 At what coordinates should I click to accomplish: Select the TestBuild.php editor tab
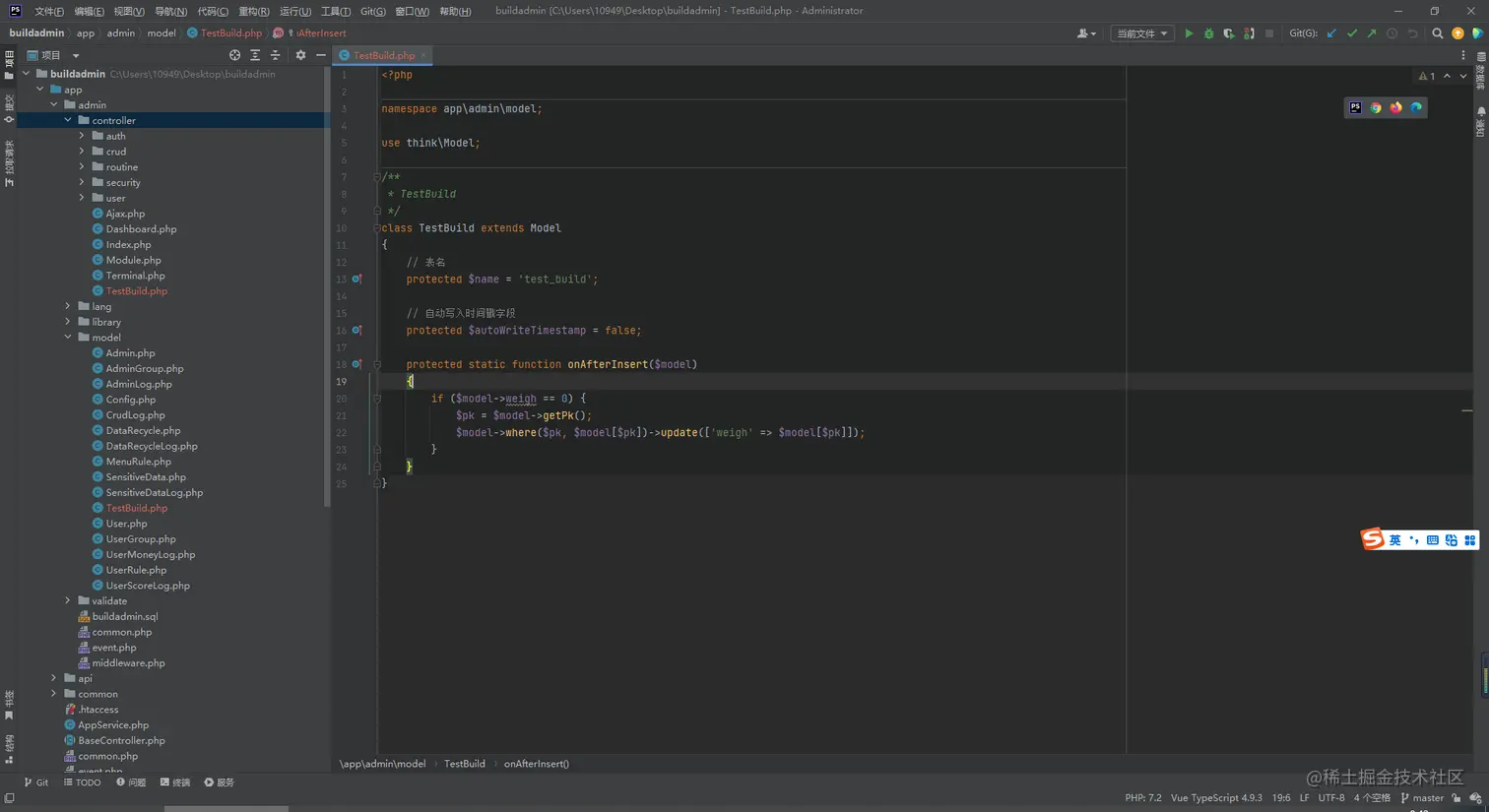tap(383, 55)
